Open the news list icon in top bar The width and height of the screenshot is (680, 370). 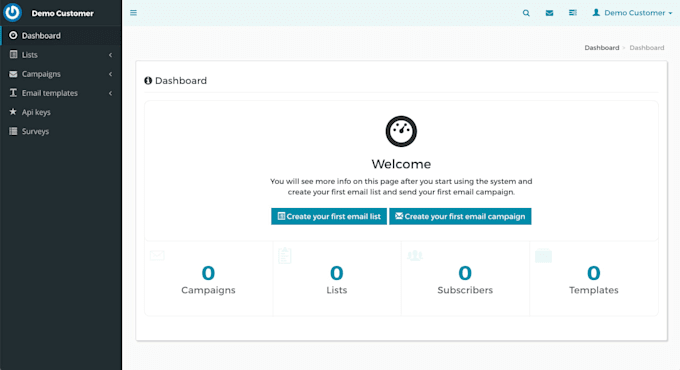coord(573,13)
